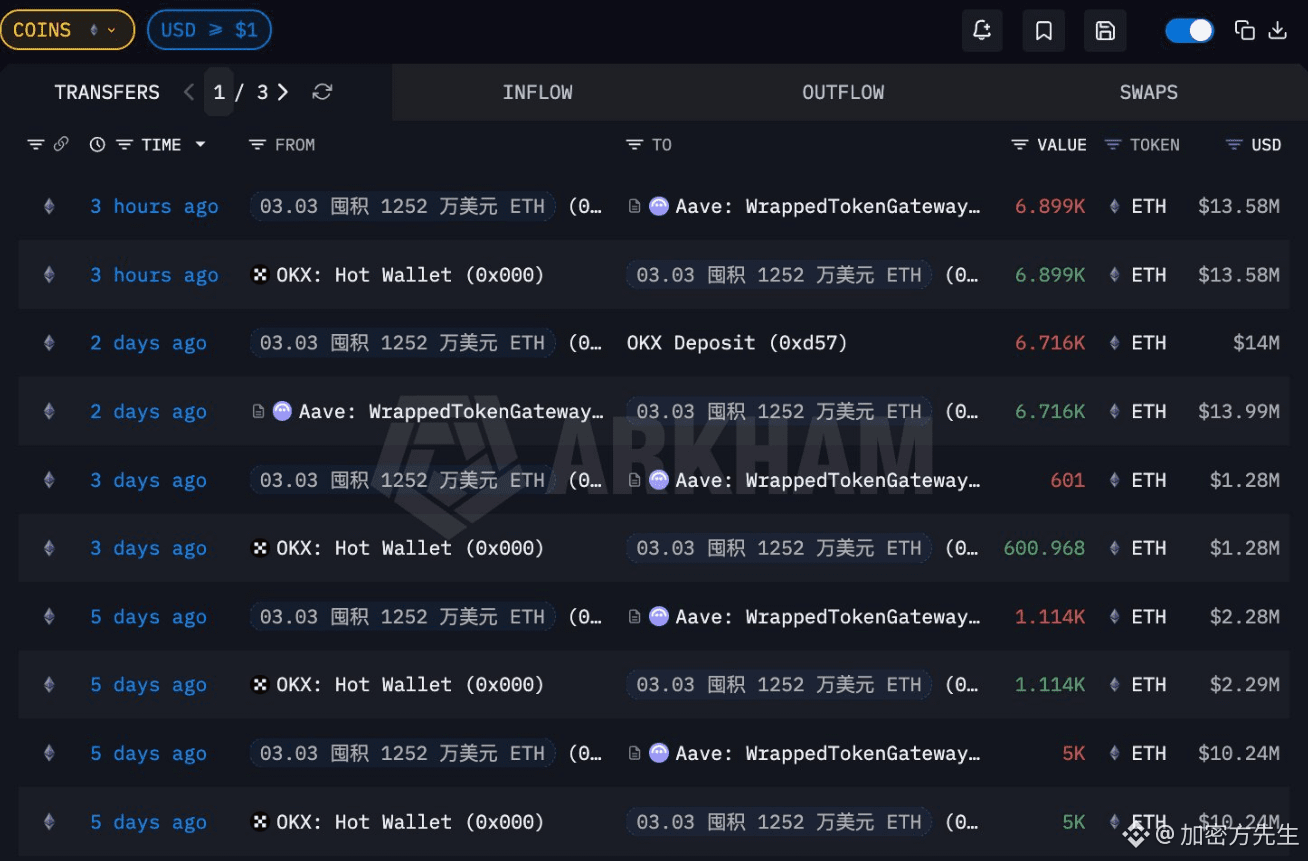Click the page number field showing 1

[219, 92]
